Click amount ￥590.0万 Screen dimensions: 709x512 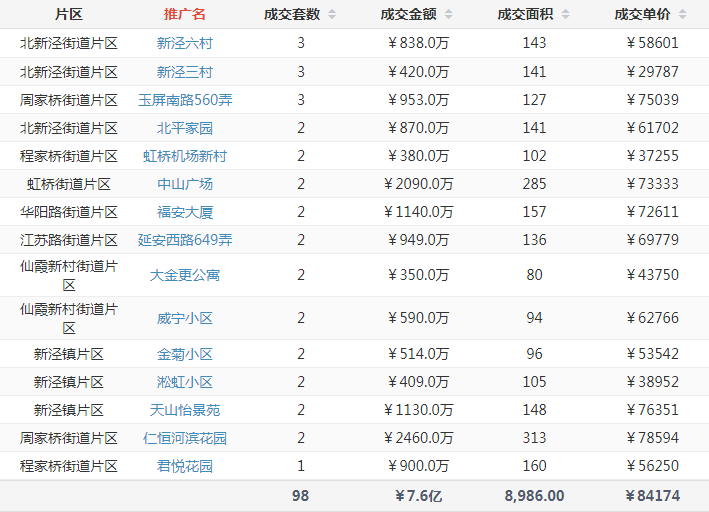(418, 318)
